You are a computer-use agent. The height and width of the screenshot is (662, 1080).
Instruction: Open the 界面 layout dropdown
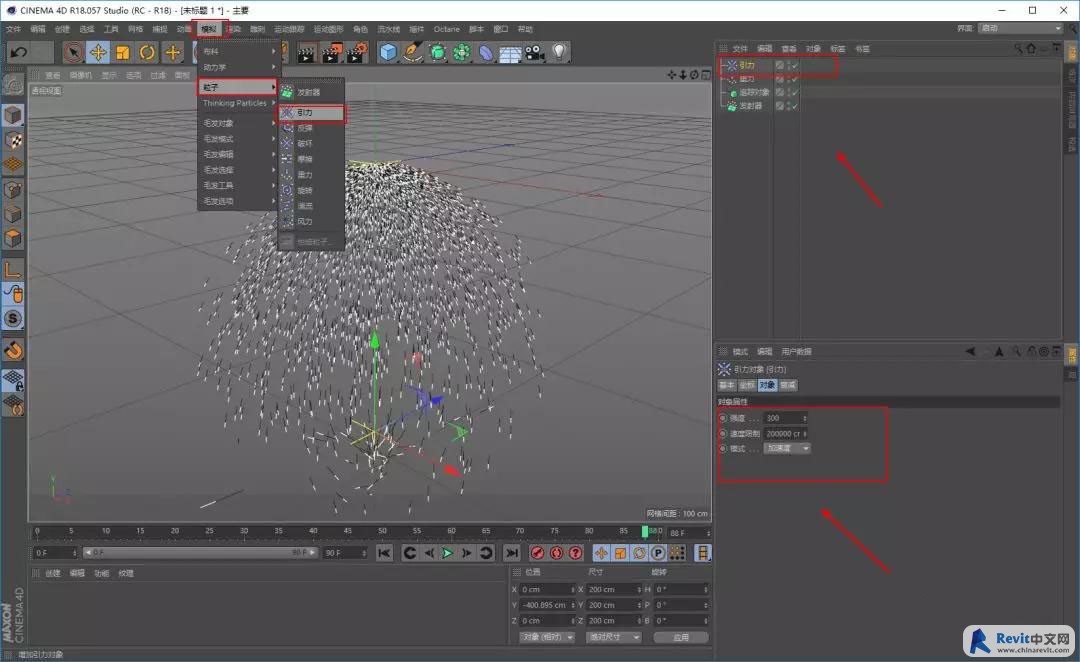coord(1021,28)
